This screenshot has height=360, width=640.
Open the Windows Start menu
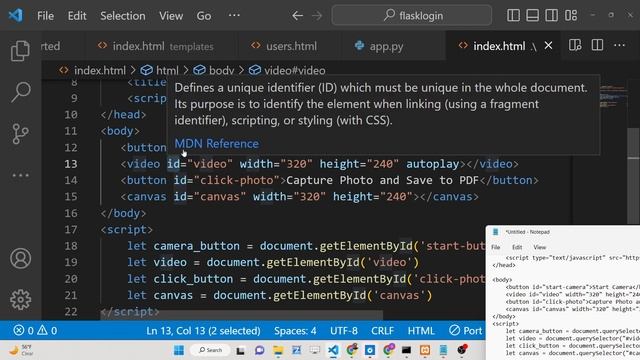pos(179,350)
